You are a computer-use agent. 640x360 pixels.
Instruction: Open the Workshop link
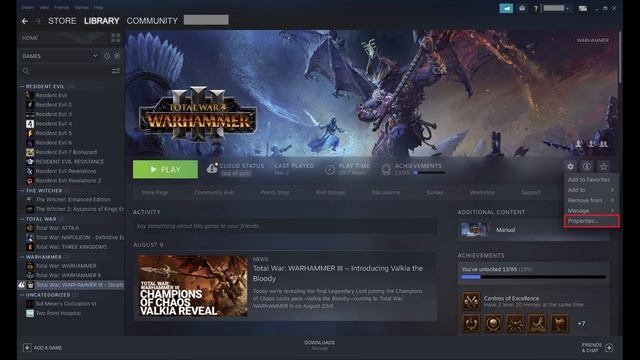[482, 192]
